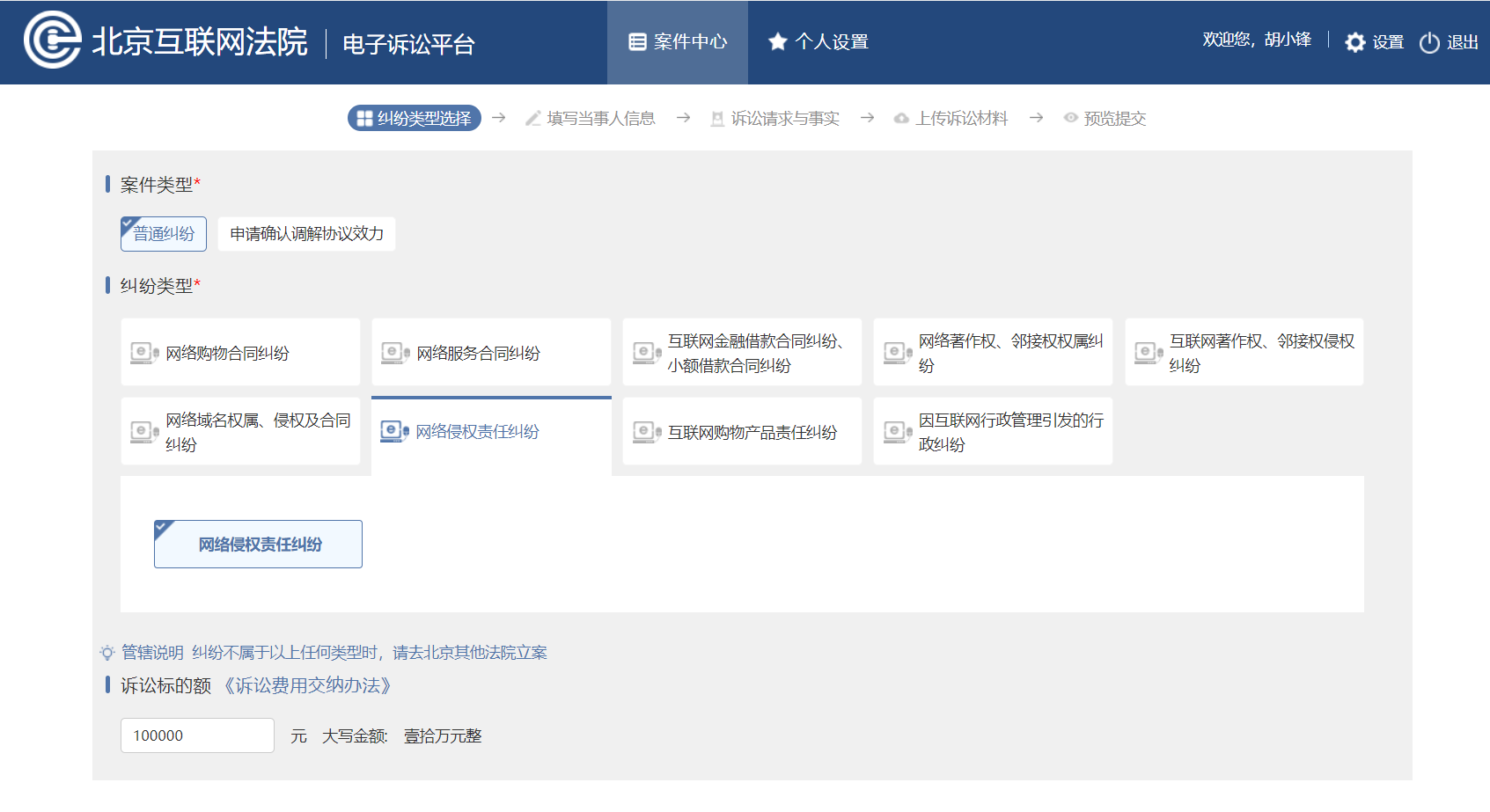Viewport: 1490px width, 812px height.
Task: Choose 互联网金融借款合同纠纷、小额借款合同纠纷 type
Action: [742, 352]
